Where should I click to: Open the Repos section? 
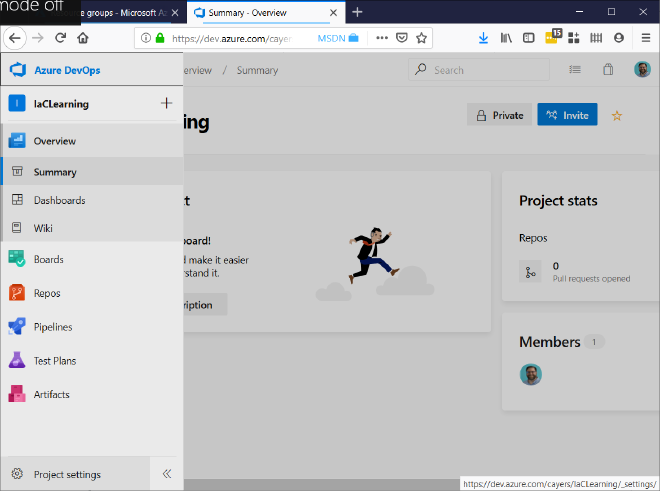46,293
